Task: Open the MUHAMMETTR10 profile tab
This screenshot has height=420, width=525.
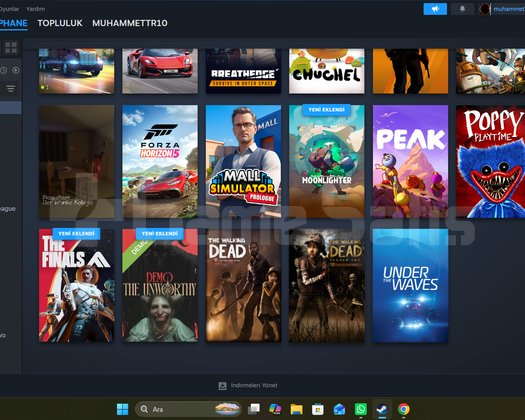Action: tap(130, 23)
